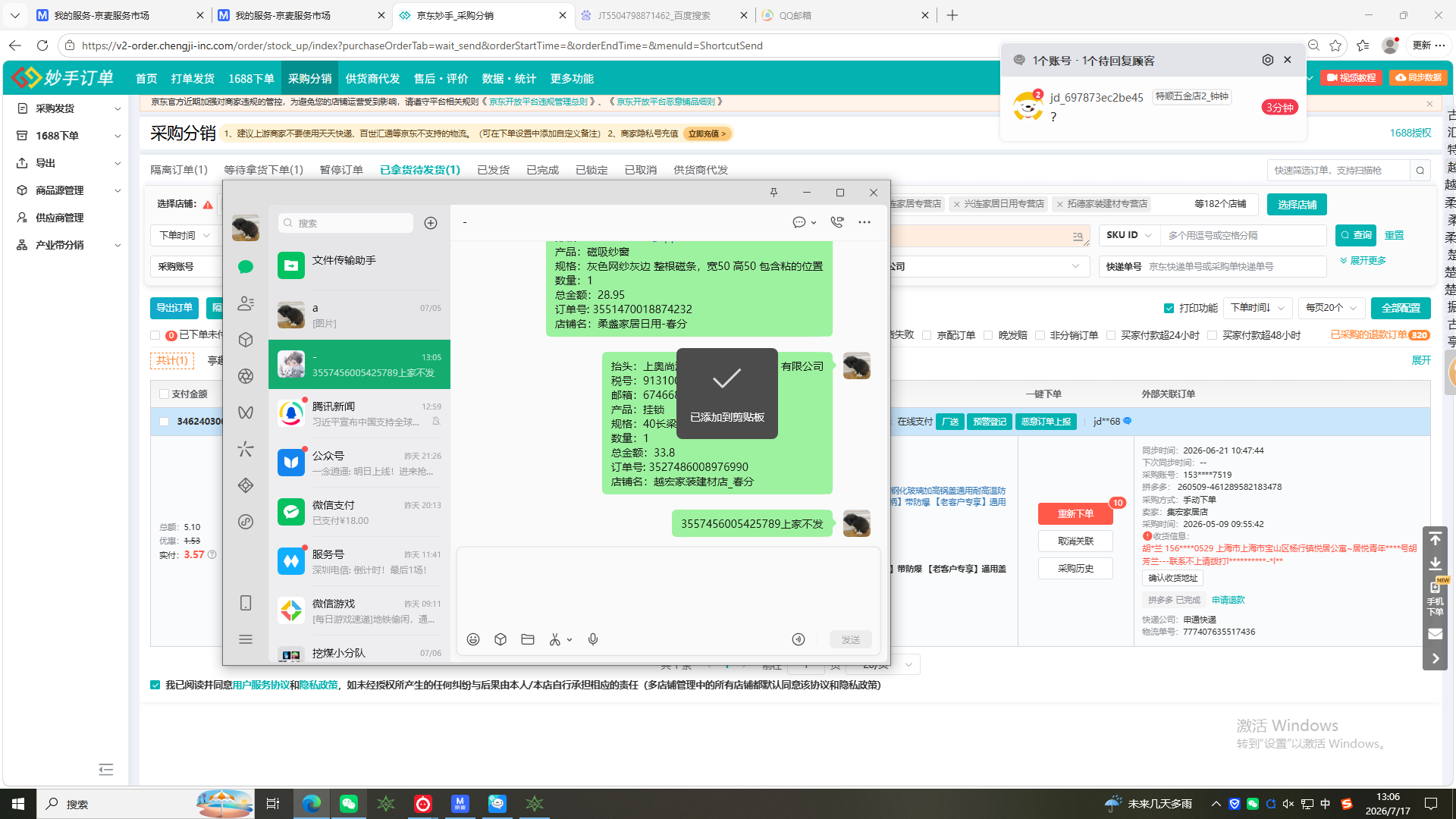Check the 非分销订单 checkbox
Image resolution: width=1456 pixels, height=819 pixels.
point(1040,335)
